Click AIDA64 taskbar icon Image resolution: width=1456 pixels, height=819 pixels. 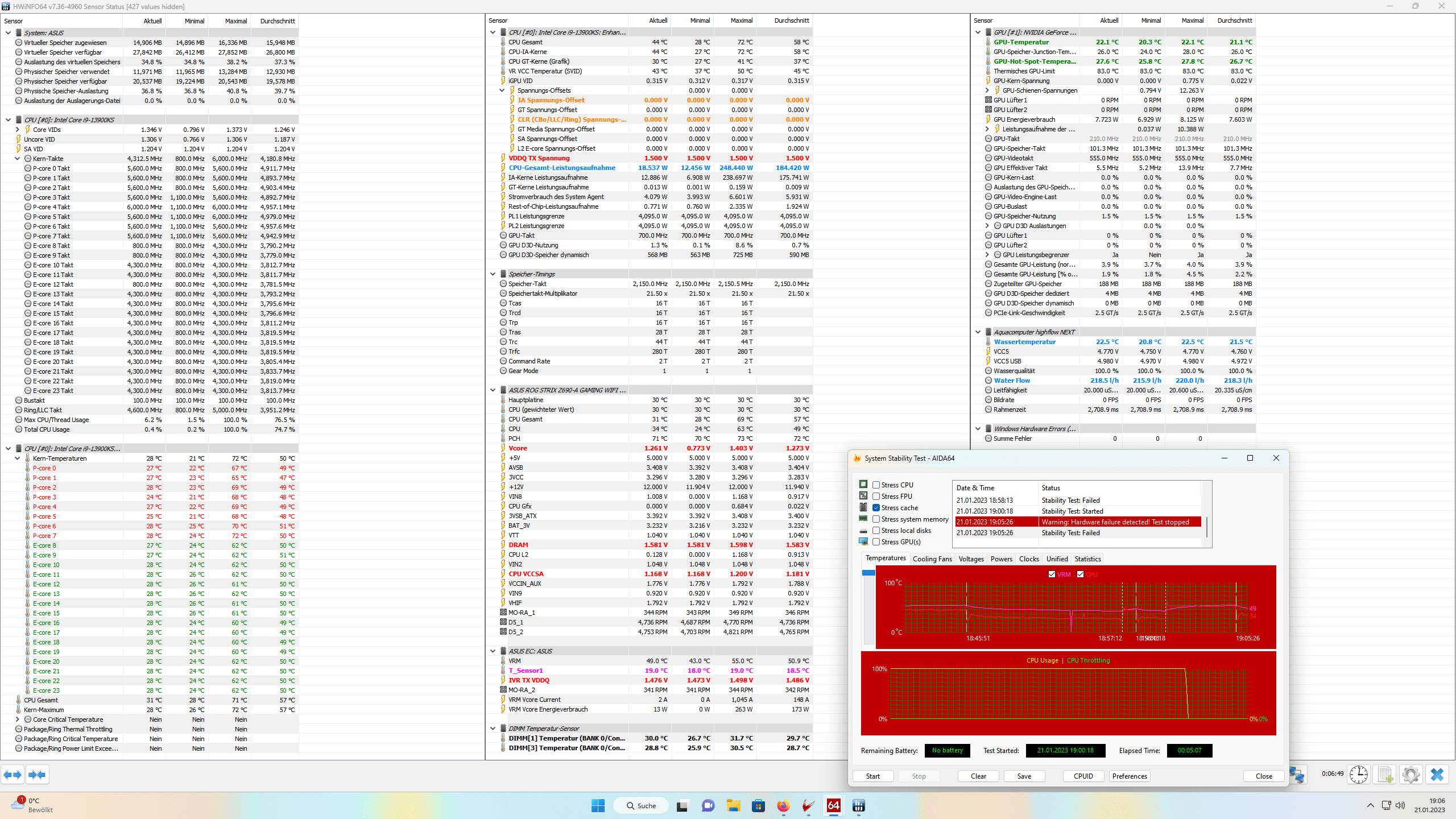tap(834, 805)
